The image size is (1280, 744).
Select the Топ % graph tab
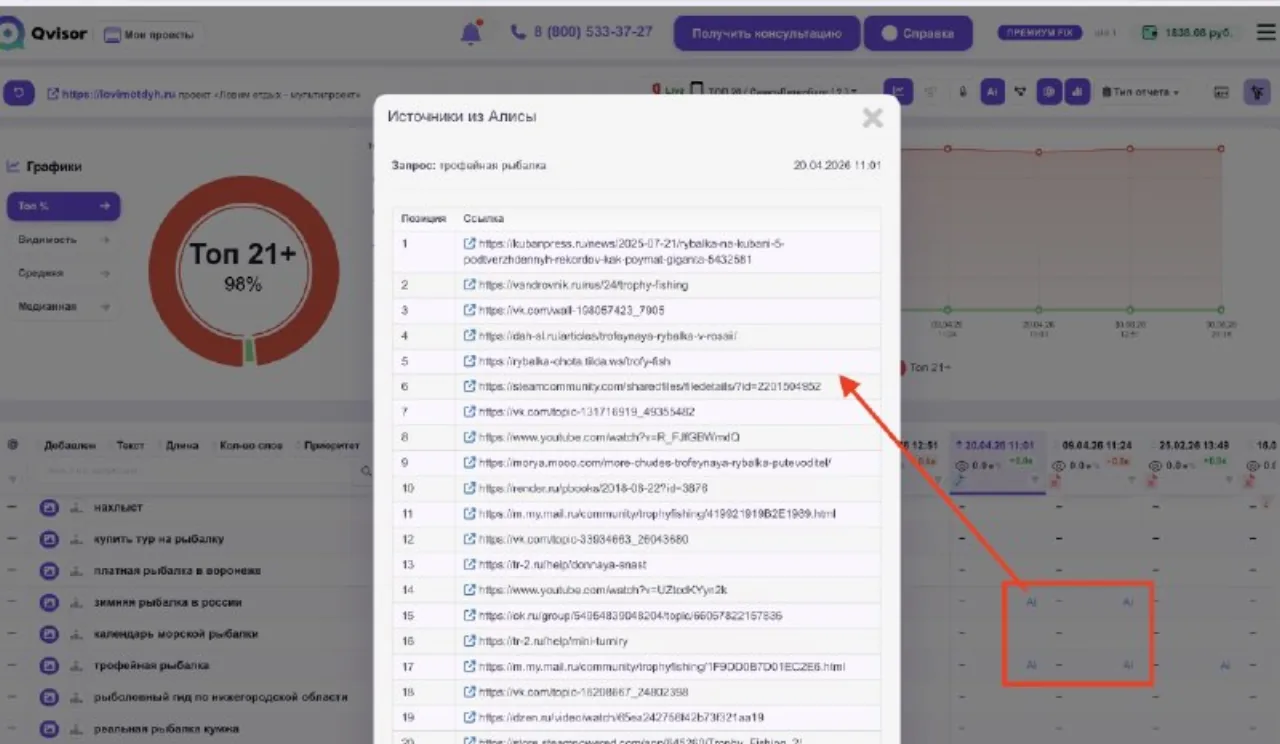click(63, 206)
